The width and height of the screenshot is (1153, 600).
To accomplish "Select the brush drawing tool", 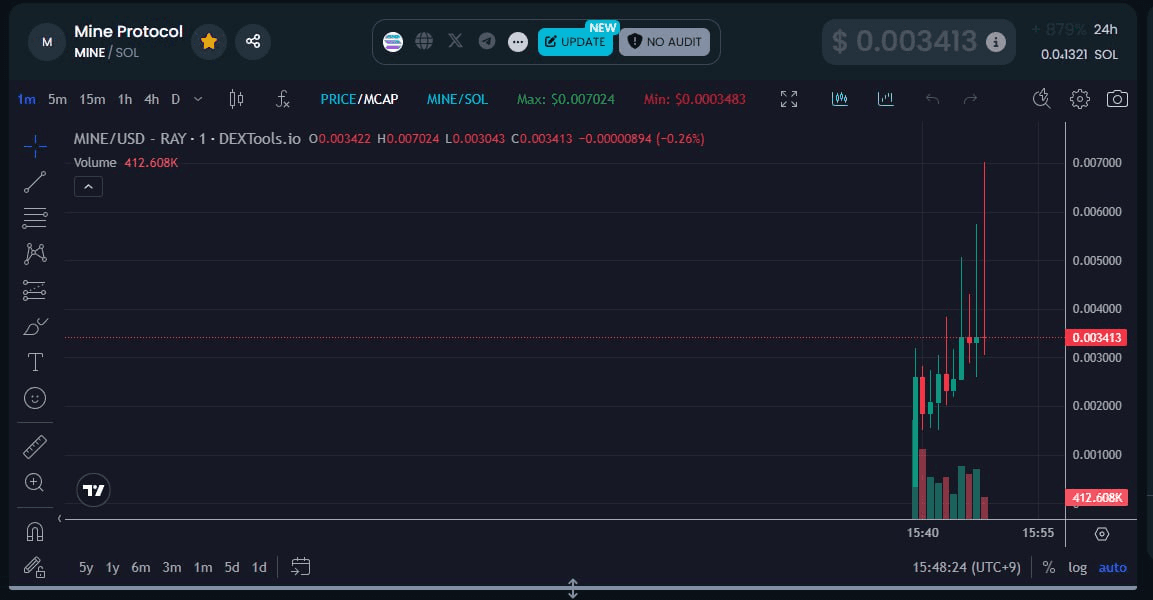I will [35, 326].
